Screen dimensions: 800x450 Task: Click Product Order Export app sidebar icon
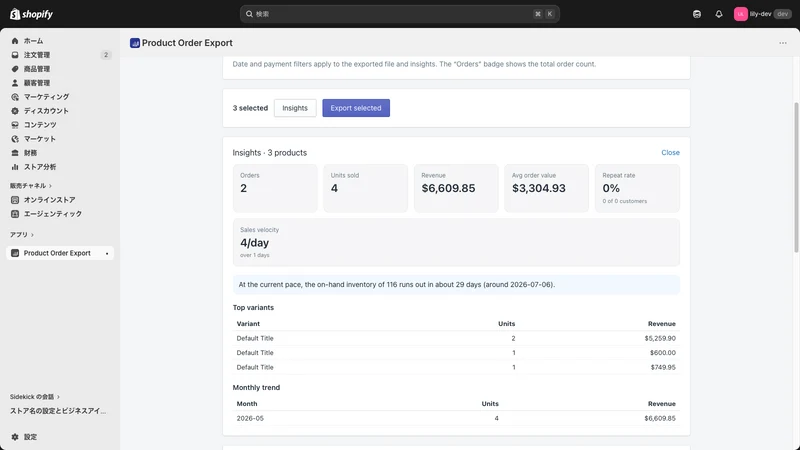(15, 253)
